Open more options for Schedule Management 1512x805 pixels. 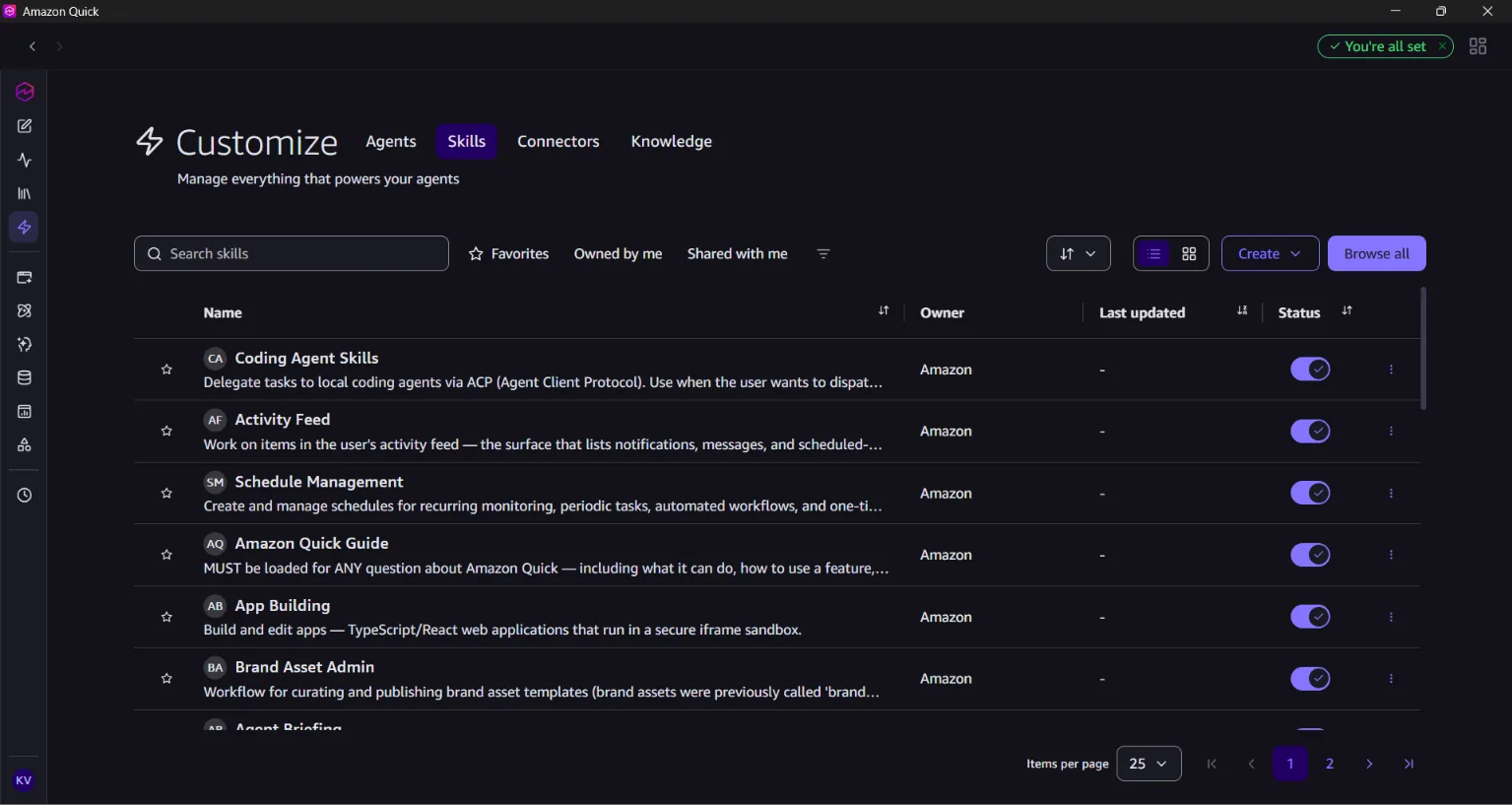1391,494
